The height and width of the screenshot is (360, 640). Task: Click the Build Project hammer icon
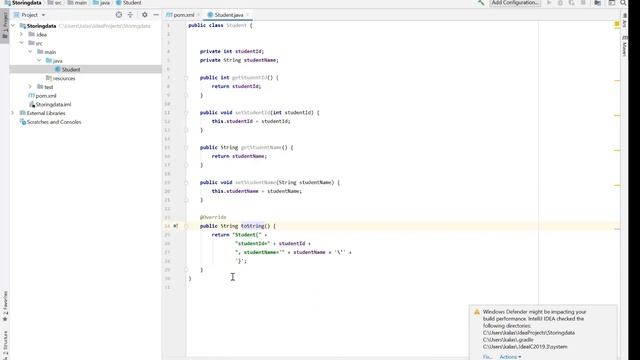point(481,2)
